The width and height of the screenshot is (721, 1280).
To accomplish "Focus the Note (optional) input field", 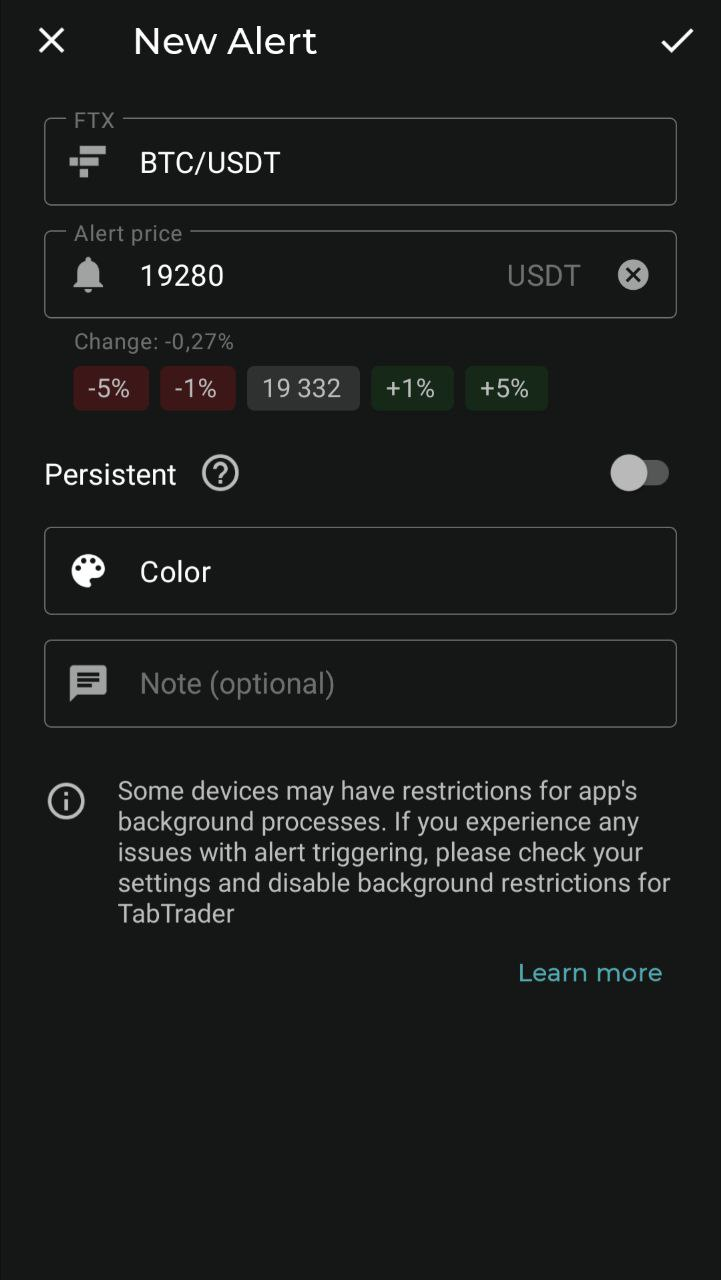I will [360, 684].
